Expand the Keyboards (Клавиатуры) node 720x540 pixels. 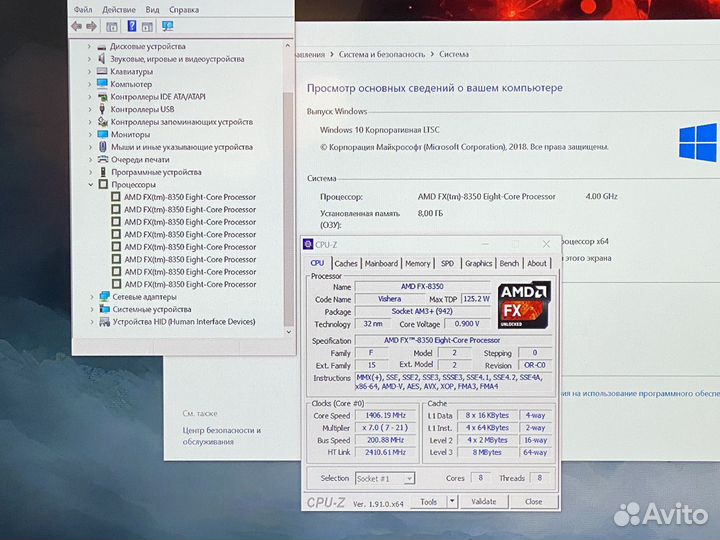coord(89,71)
